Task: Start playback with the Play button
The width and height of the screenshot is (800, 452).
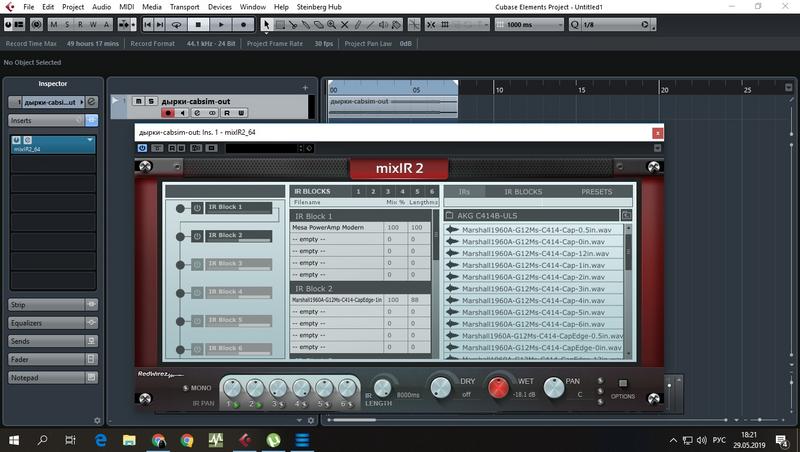Action: click(x=221, y=24)
